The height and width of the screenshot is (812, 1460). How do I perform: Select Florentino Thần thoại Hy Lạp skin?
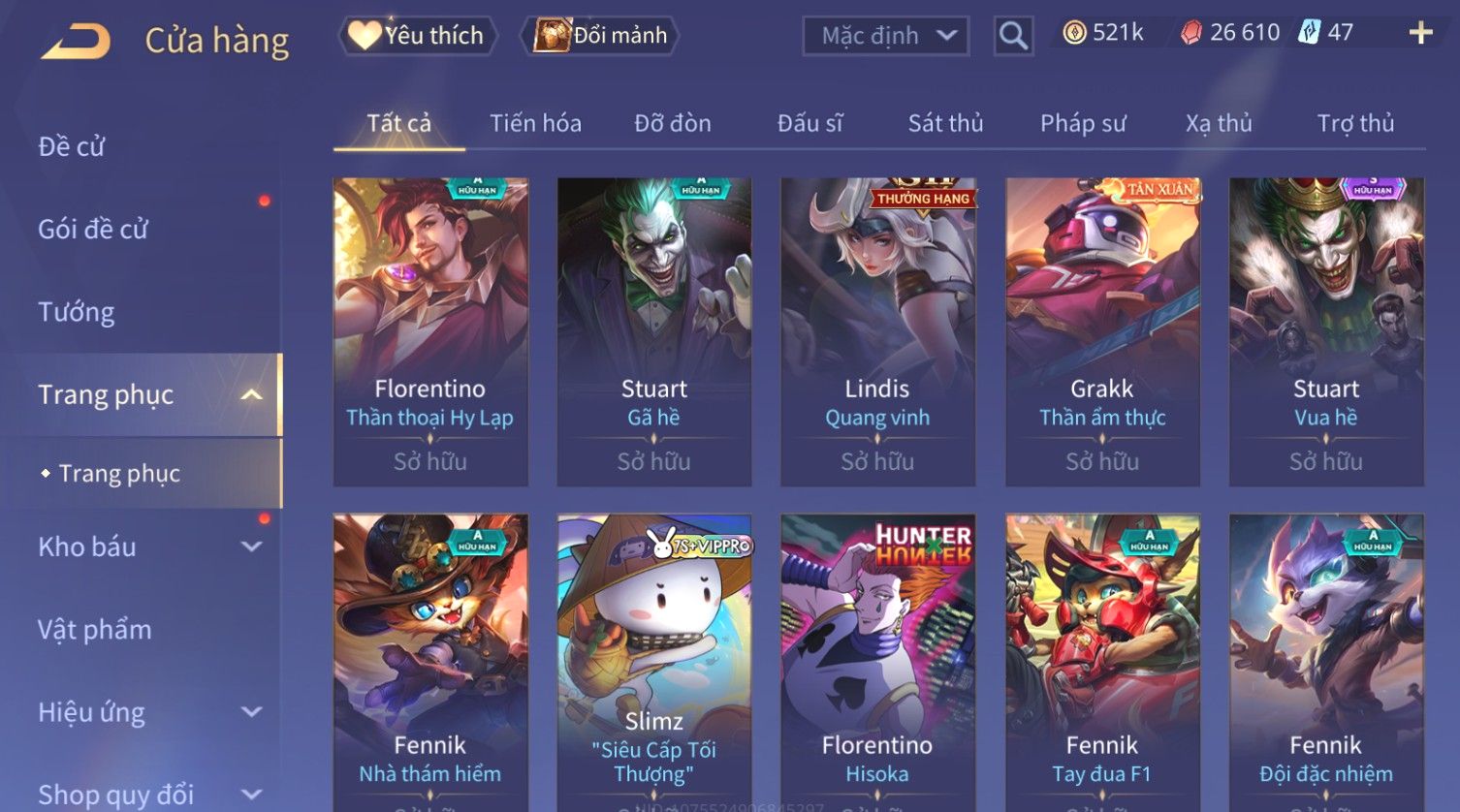pos(430,331)
